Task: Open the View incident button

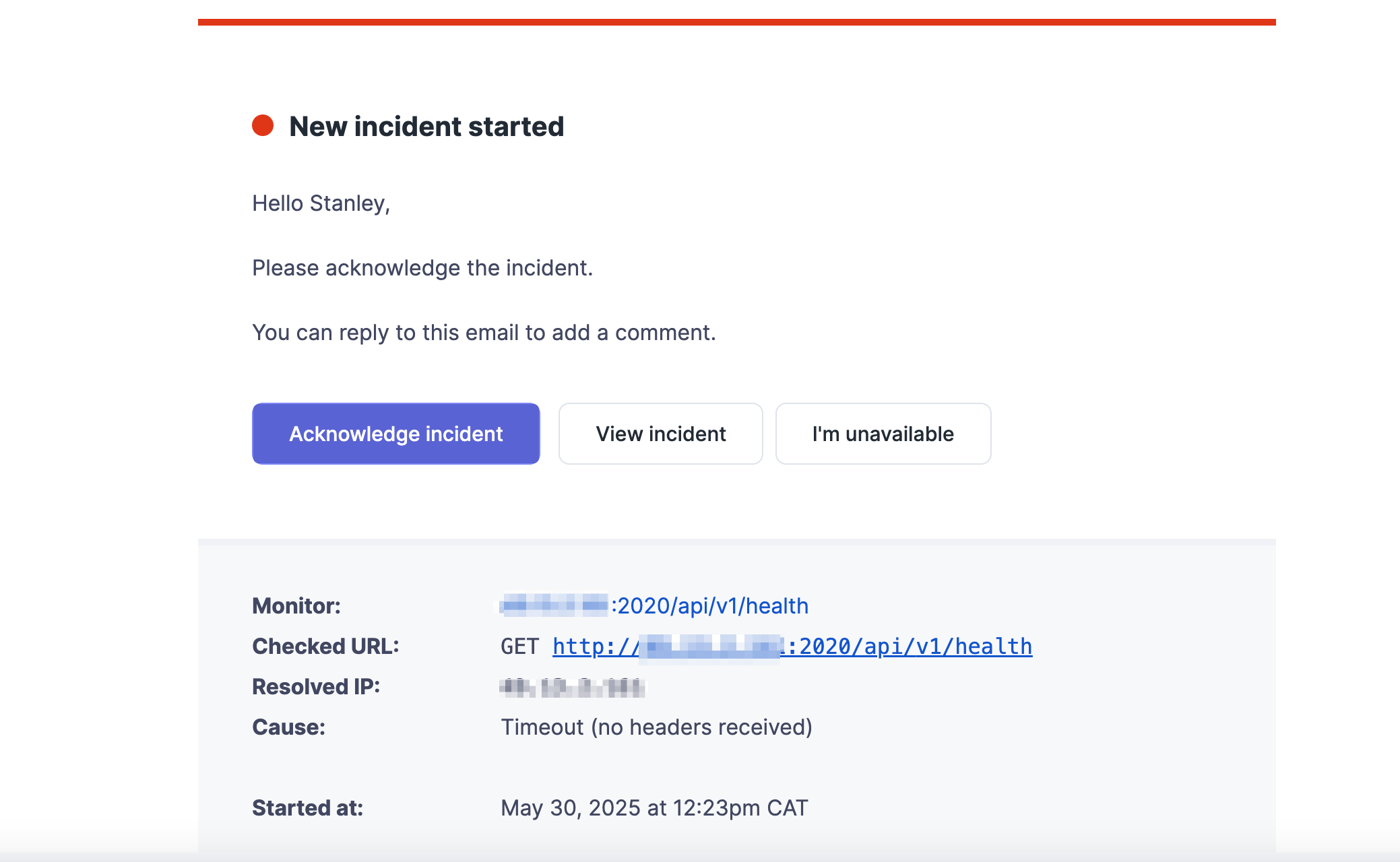Action: click(660, 434)
